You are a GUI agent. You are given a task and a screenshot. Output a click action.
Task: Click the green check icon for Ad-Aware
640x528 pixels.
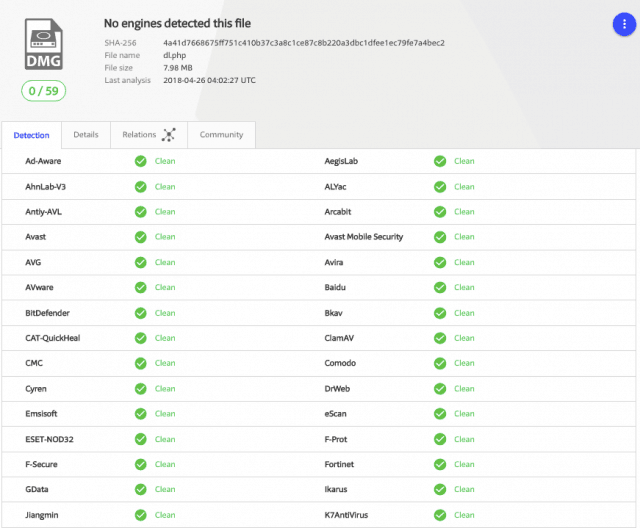(140, 161)
